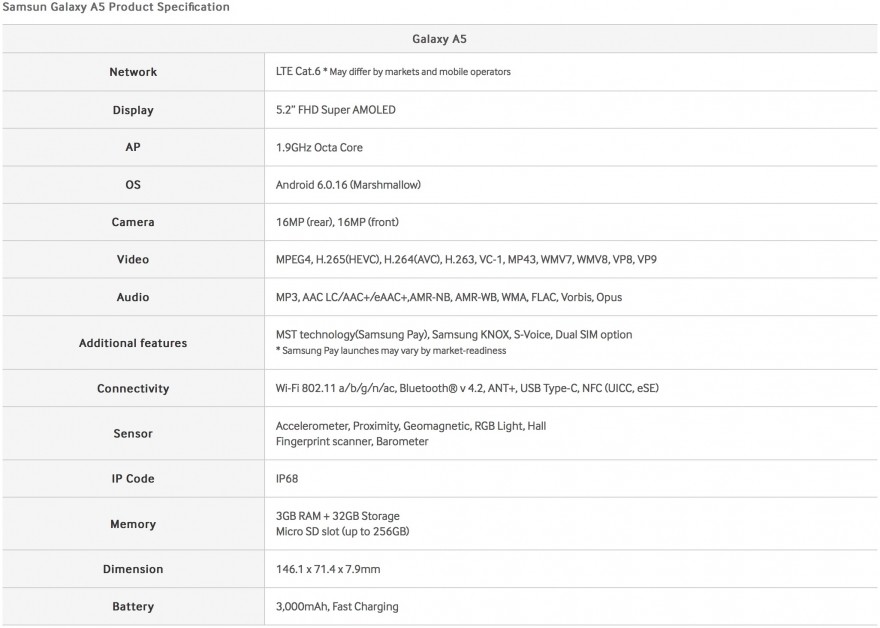880x628 pixels.
Task: Select the Additional features row label
Action: pos(133,343)
